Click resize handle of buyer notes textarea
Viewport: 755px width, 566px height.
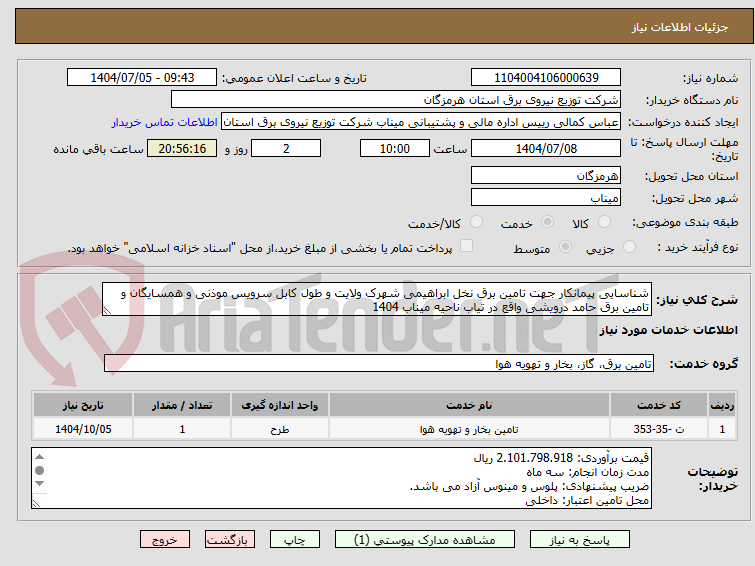[36, 503]
